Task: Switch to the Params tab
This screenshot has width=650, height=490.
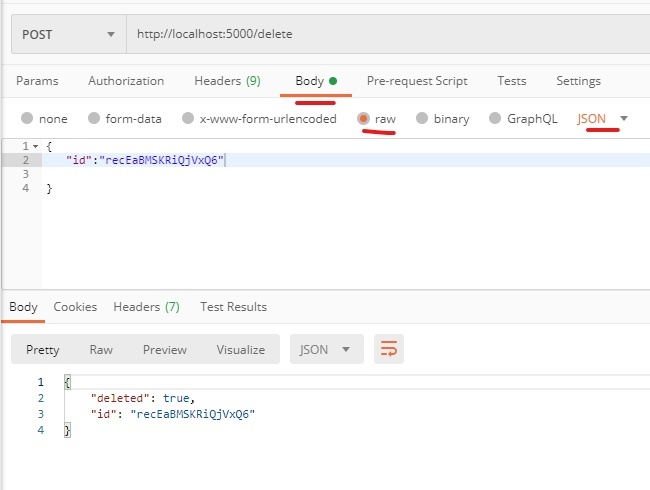Action: (37, 81)
